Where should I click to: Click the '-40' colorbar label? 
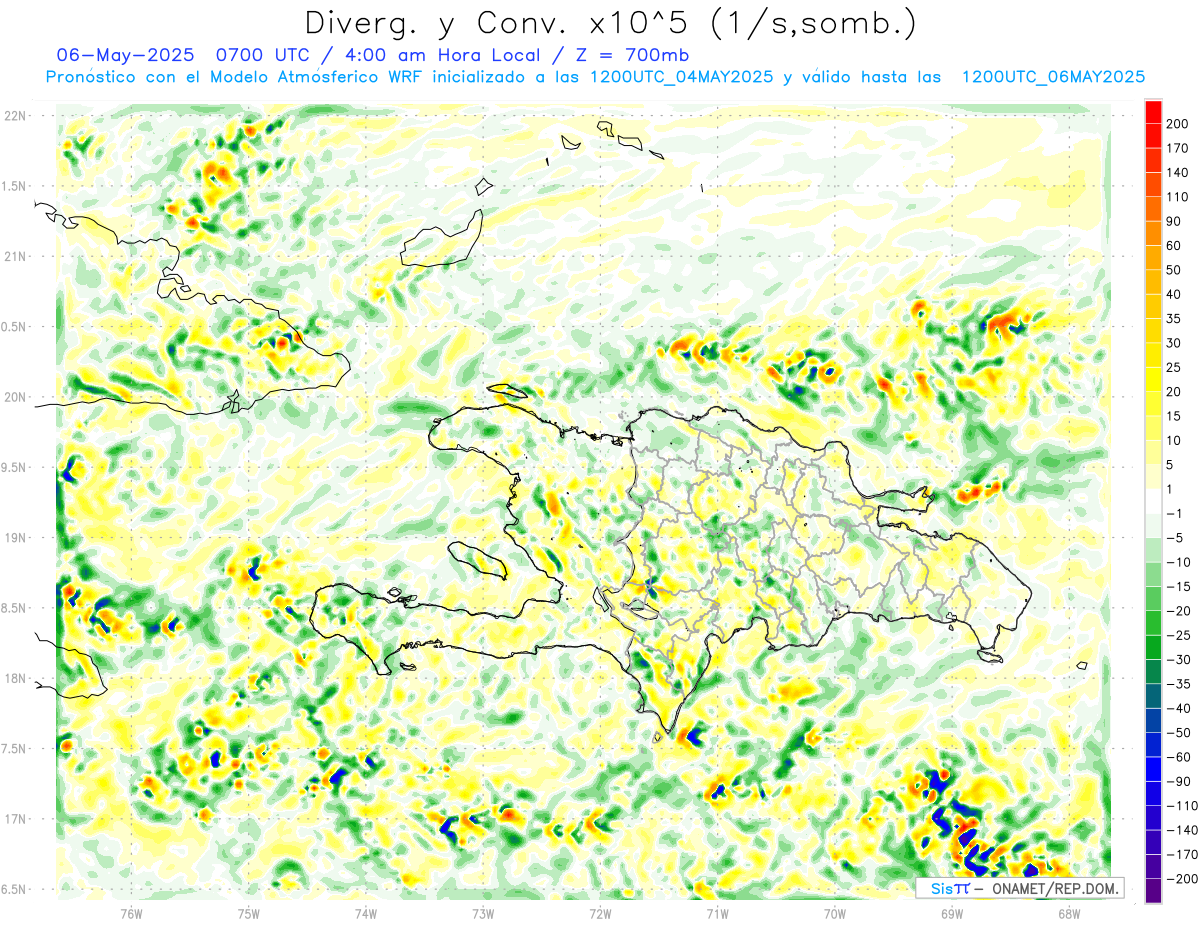click(1178, 708)
